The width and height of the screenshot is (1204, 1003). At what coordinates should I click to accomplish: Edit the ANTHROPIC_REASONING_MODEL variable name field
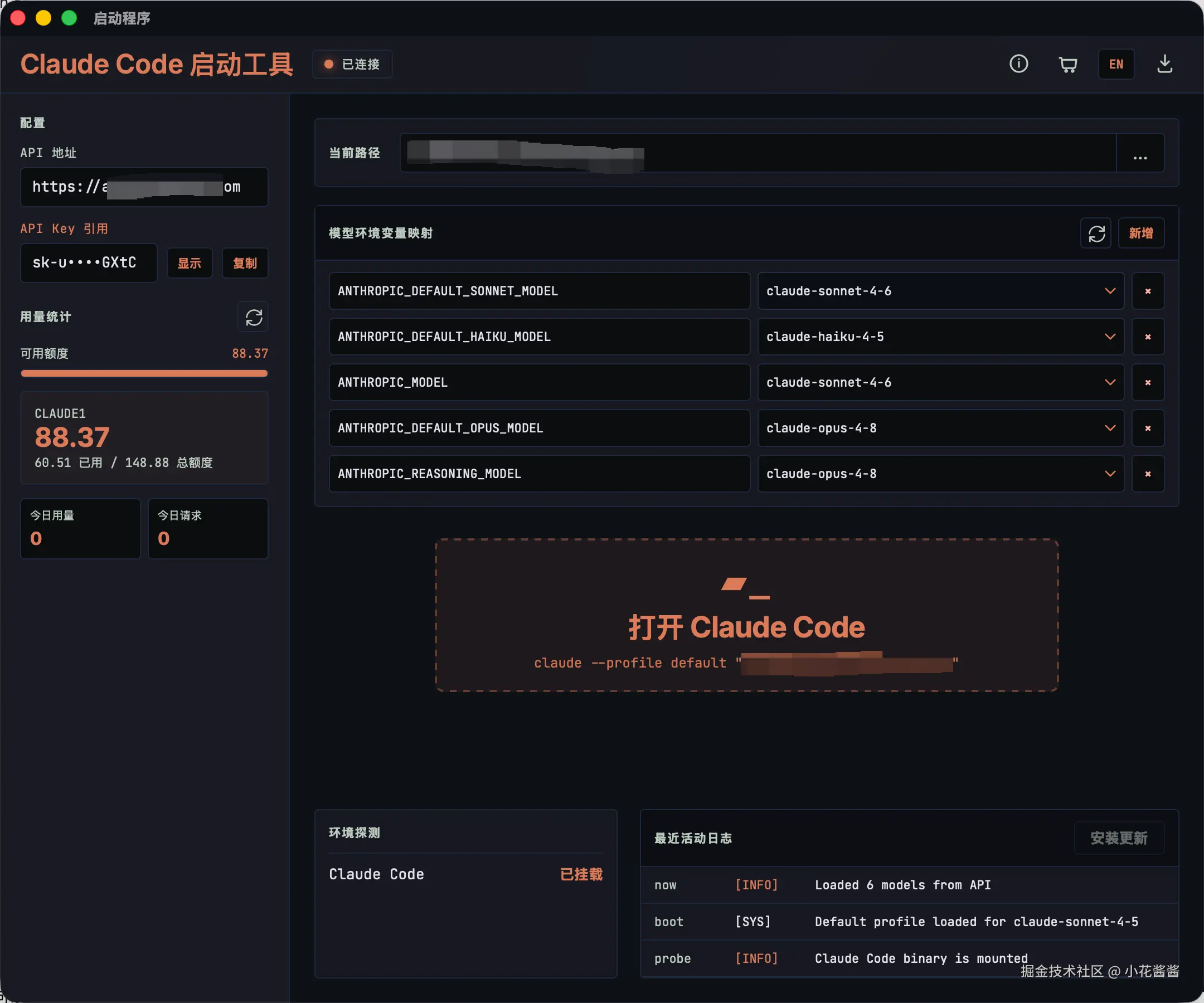point(540,474)
